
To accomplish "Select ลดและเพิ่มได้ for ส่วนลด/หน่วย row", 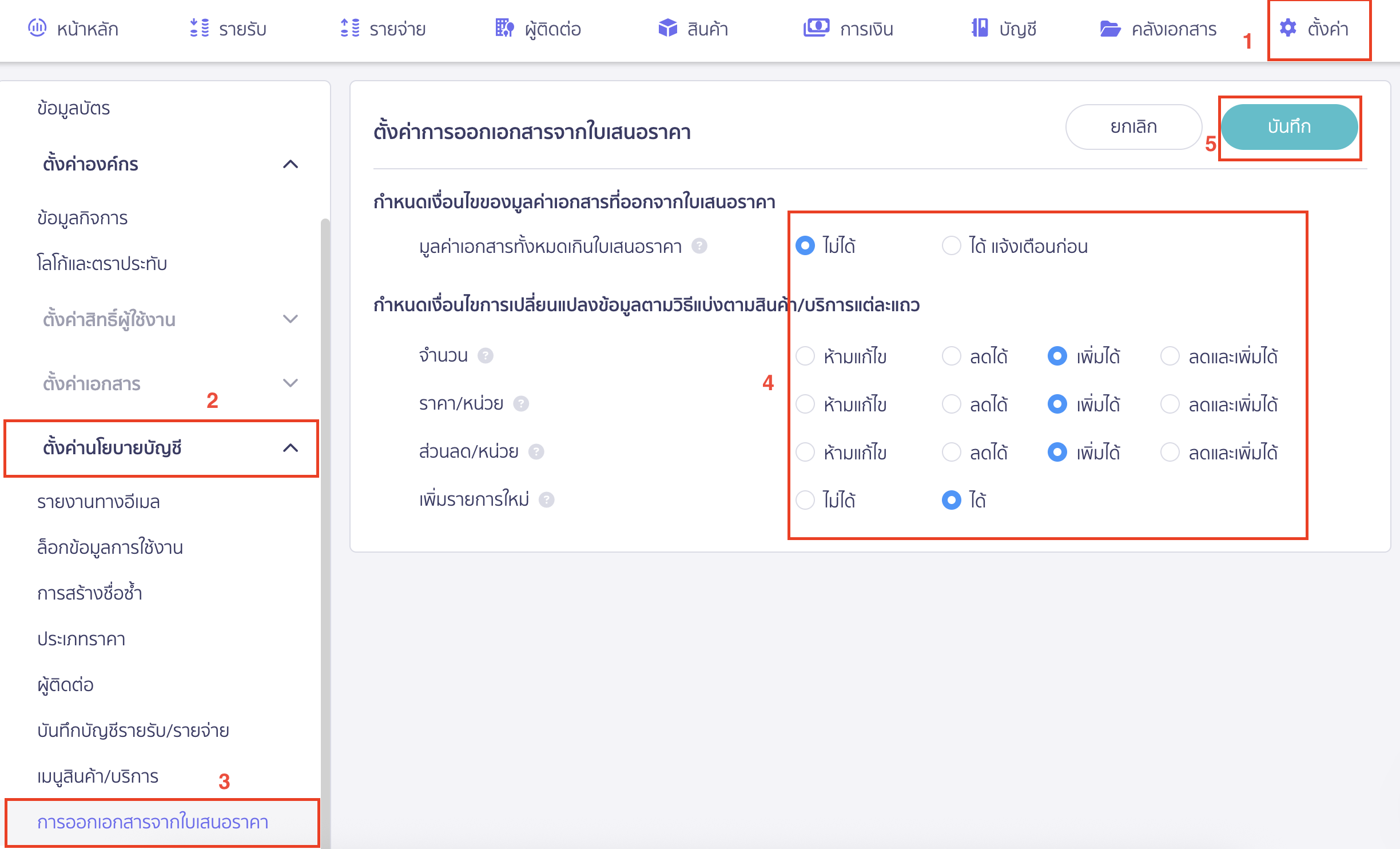I will (1170, 452).
